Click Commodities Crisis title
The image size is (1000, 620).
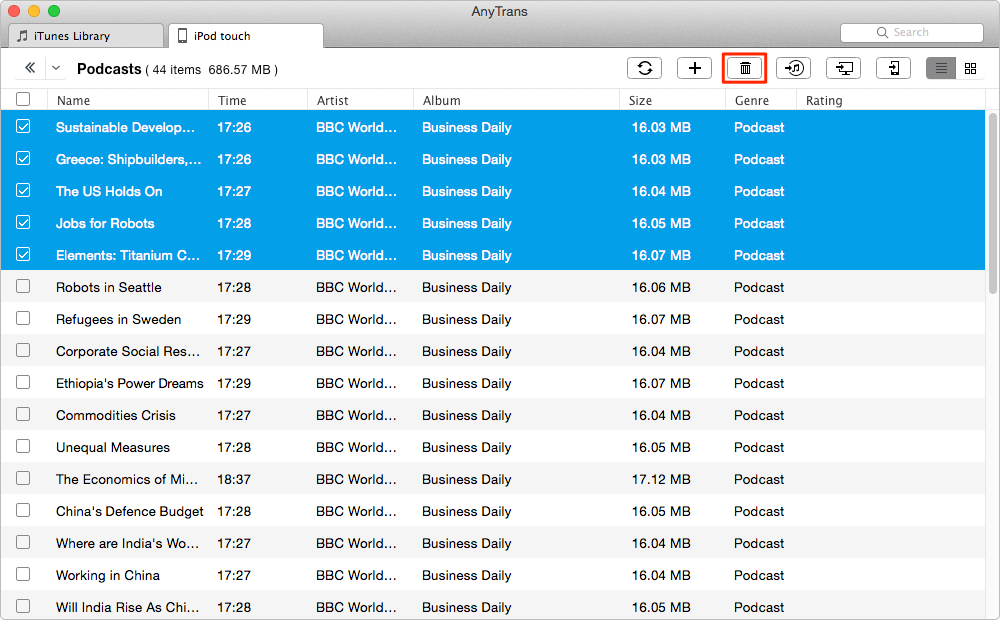115,415
